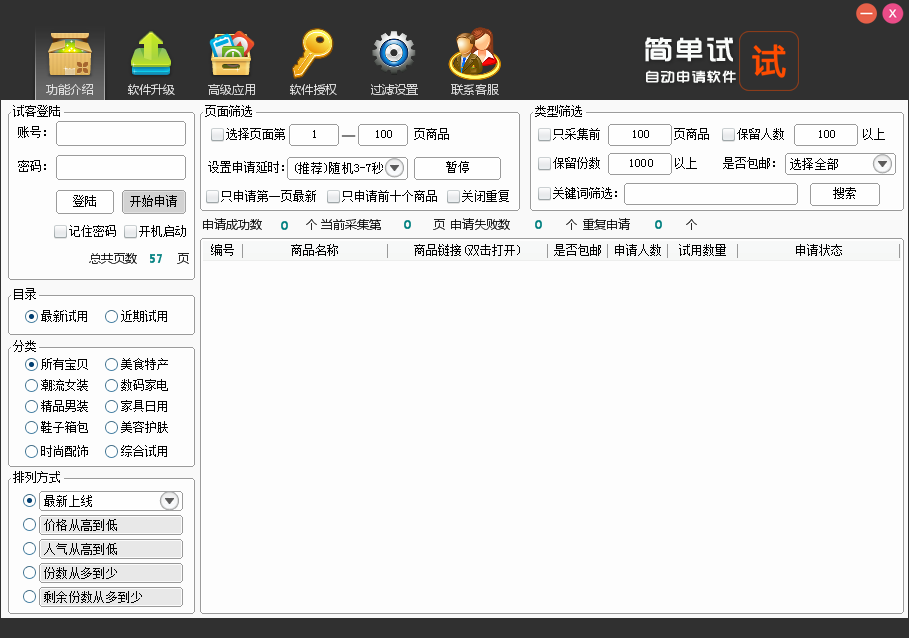Click the orange 试 logo icon

point(769,62)
